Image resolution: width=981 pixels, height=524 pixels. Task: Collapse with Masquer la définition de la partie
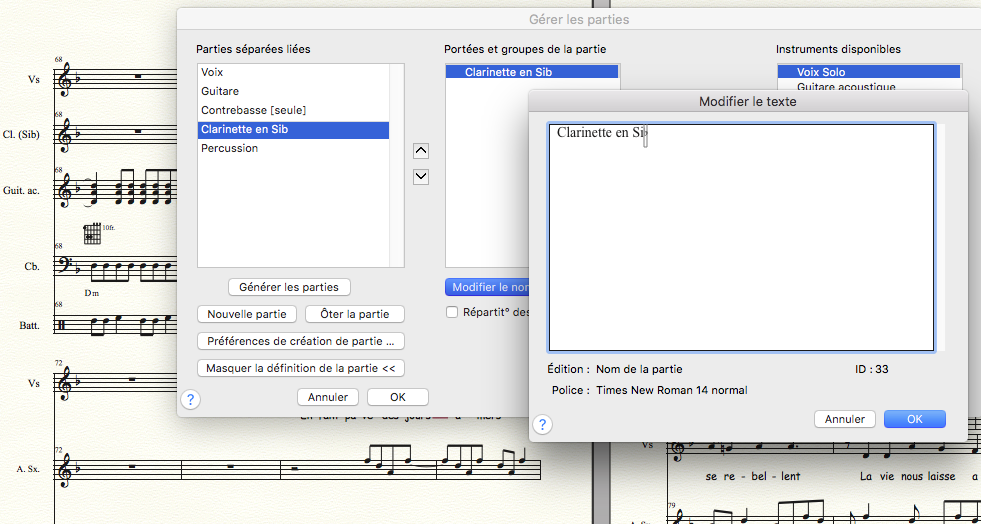point(301,367)
